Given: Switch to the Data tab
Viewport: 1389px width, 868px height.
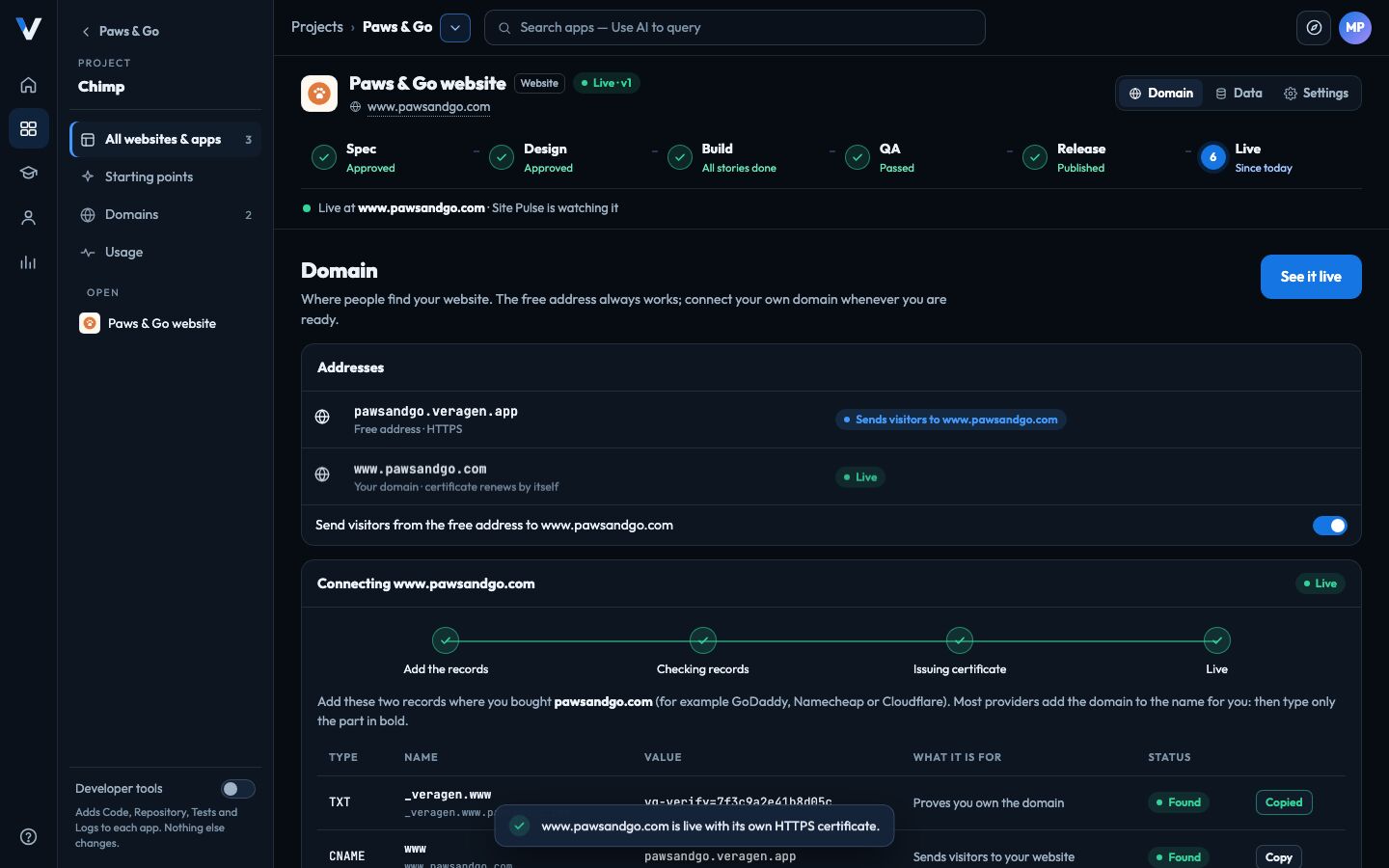Looking at the screenshot, I should coord(1239,94).
